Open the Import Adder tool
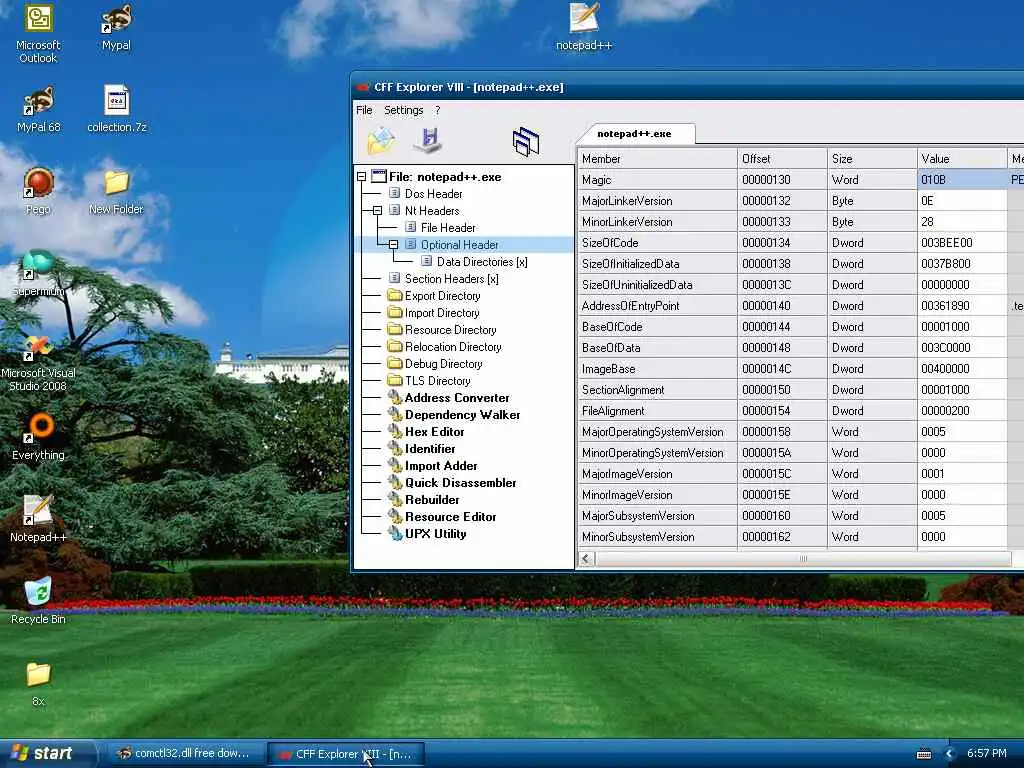The width and height of the screenshot is (1024, 768). [x=441, y=466]
